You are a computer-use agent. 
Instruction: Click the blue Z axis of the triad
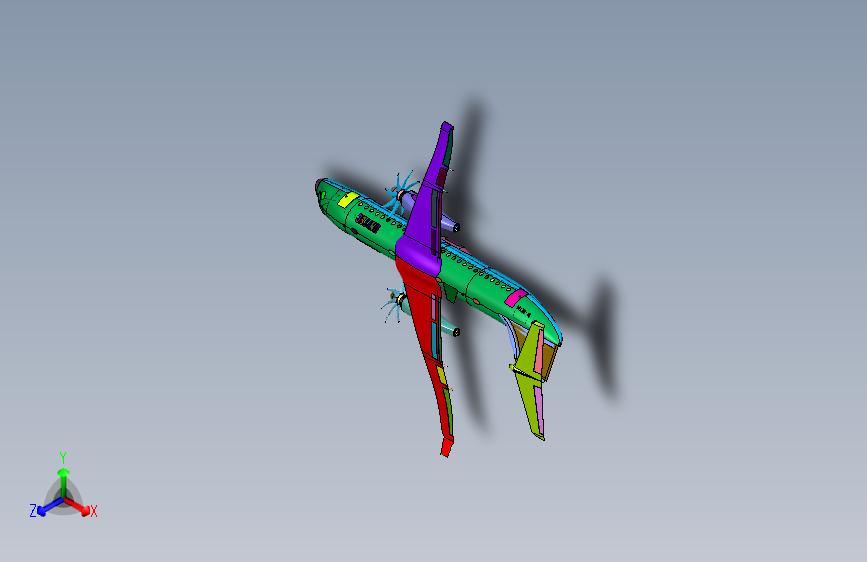(49, 507)
